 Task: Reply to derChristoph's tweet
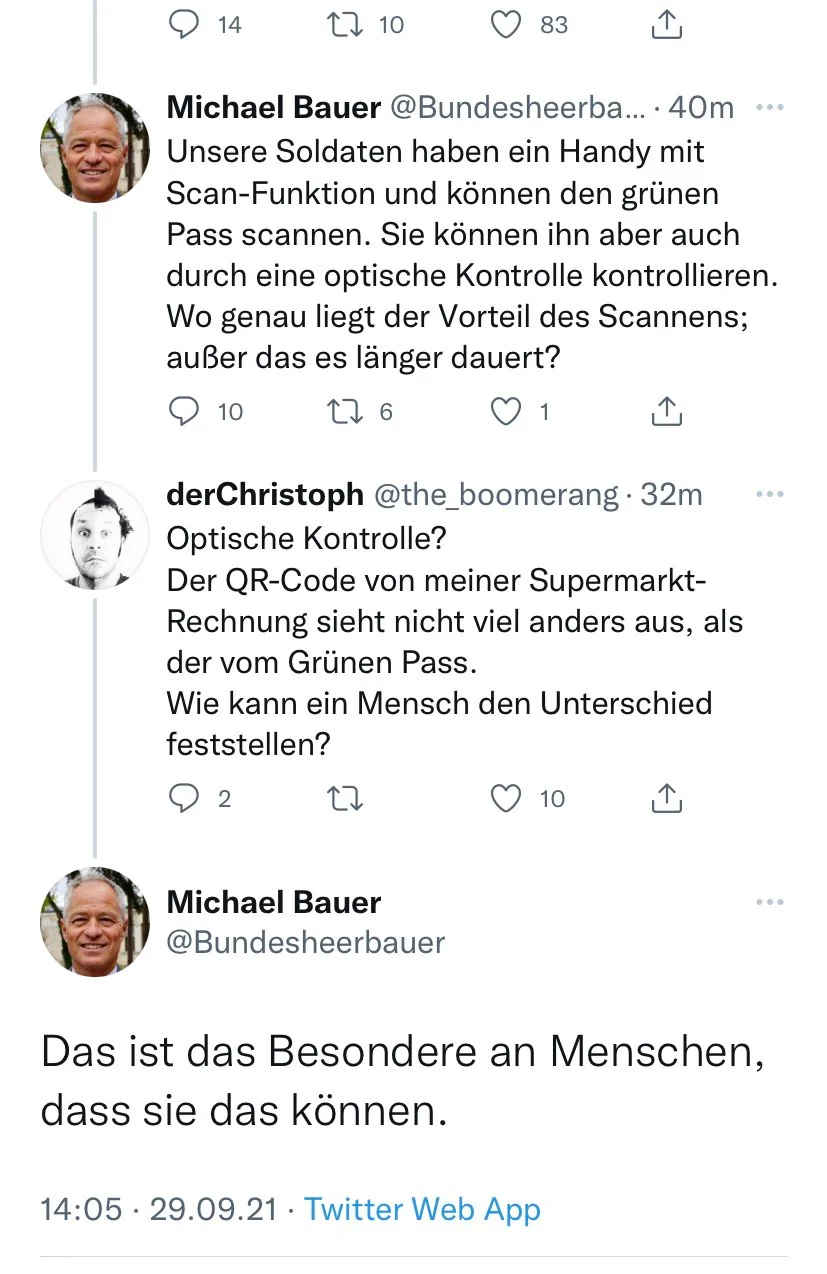pos(184,797)
